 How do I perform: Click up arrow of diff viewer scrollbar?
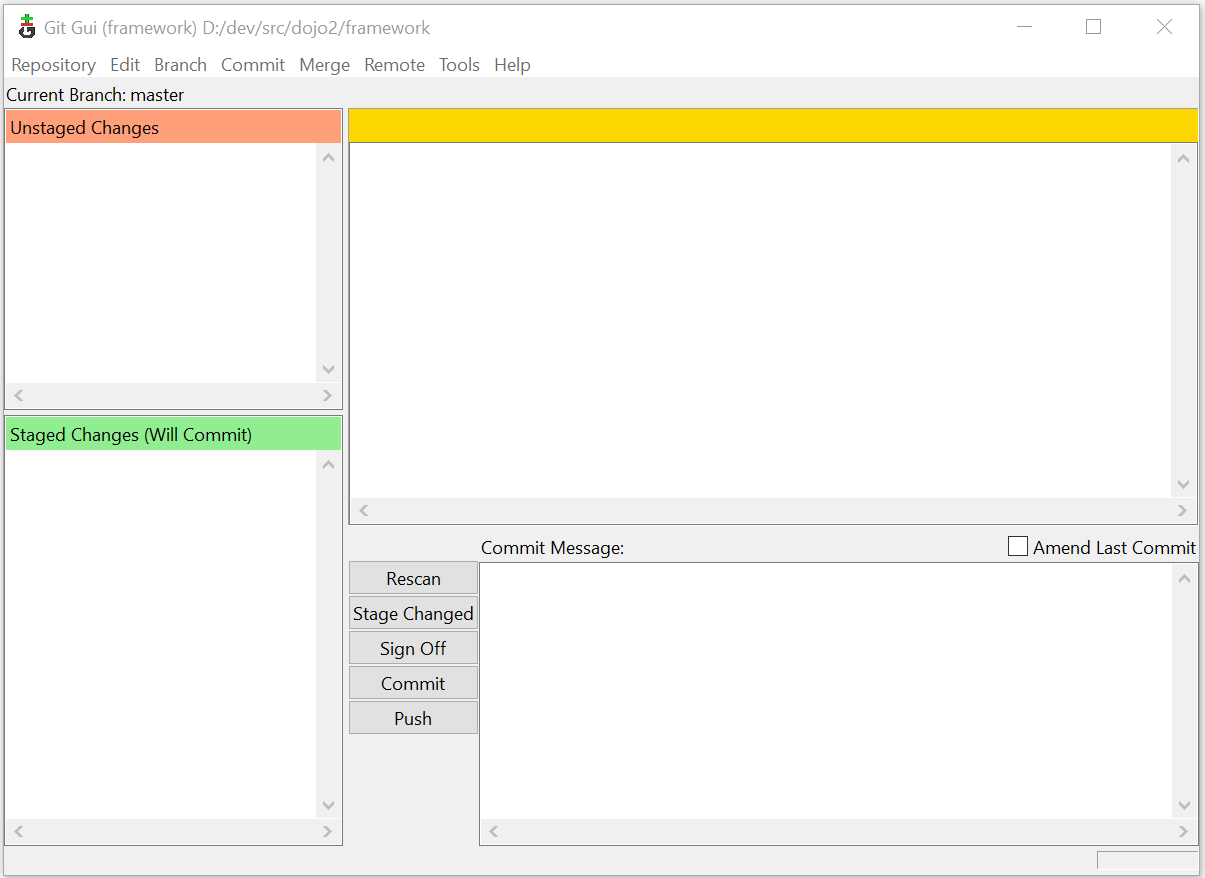1184,158
